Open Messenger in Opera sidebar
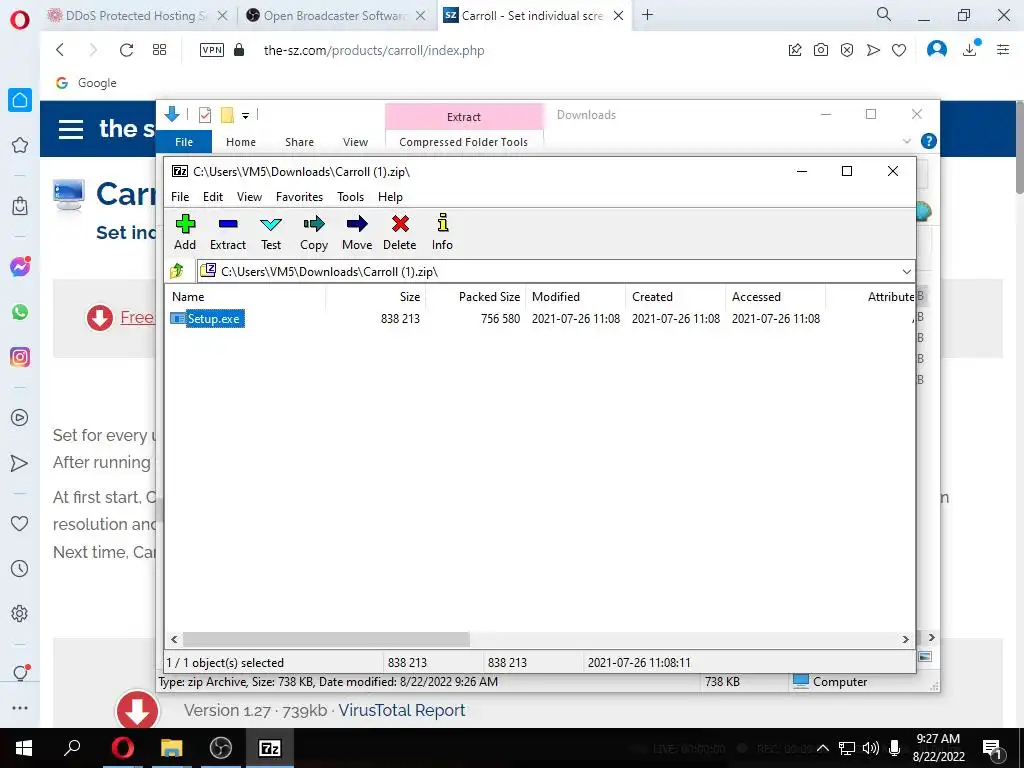This screenshot has height=768, width=1024. pyautogui.click(x=20, y=266)
